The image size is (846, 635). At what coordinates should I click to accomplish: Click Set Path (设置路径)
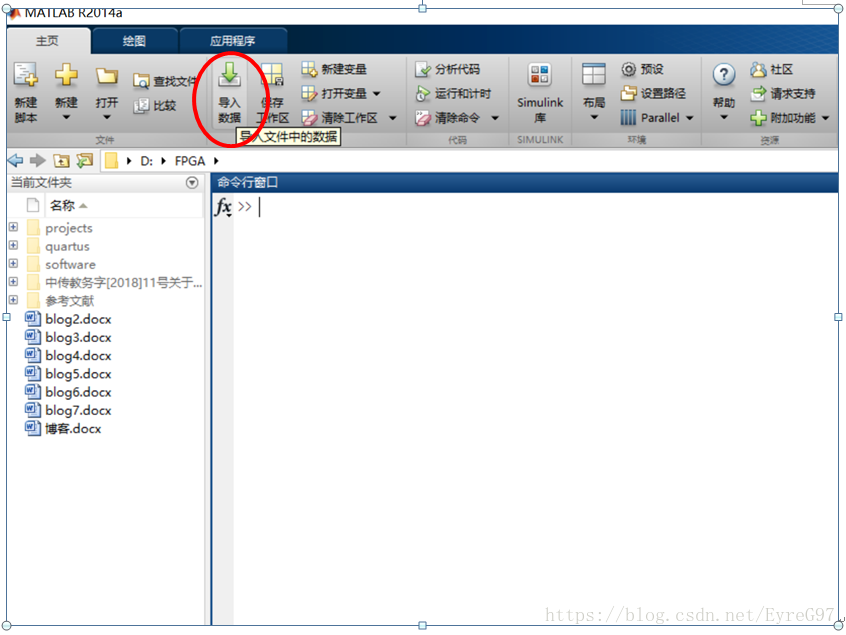point(653,93)
